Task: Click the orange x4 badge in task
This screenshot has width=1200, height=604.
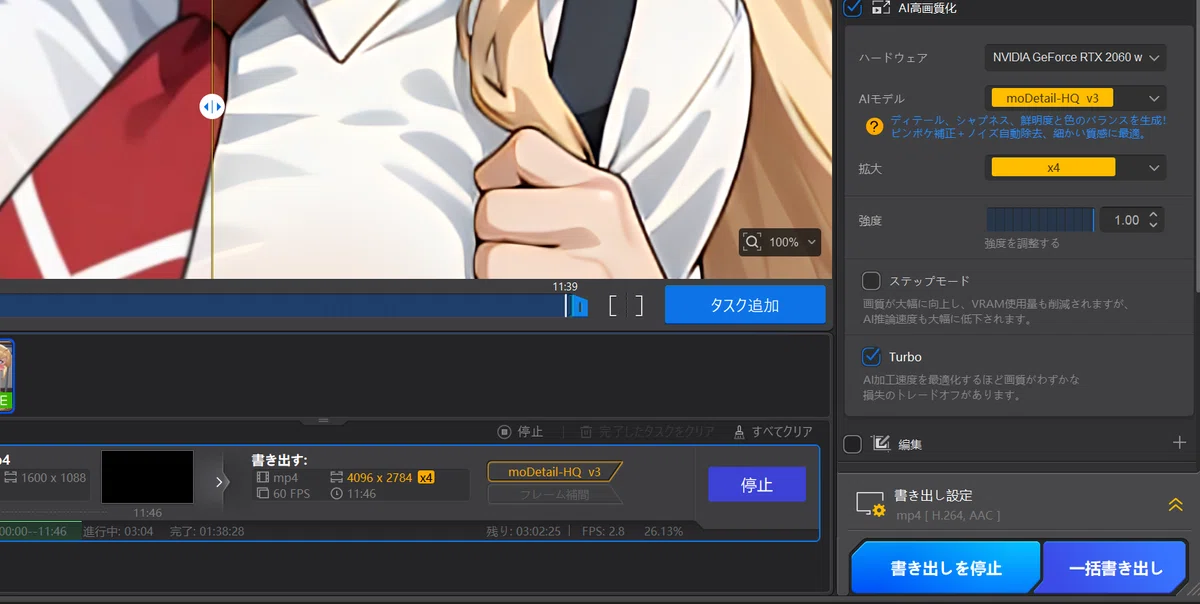Action: 426,478
